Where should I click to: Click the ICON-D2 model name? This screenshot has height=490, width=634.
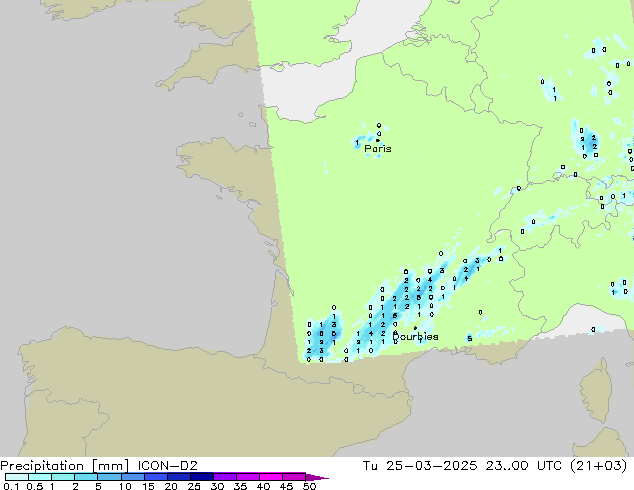pos(167,466)
